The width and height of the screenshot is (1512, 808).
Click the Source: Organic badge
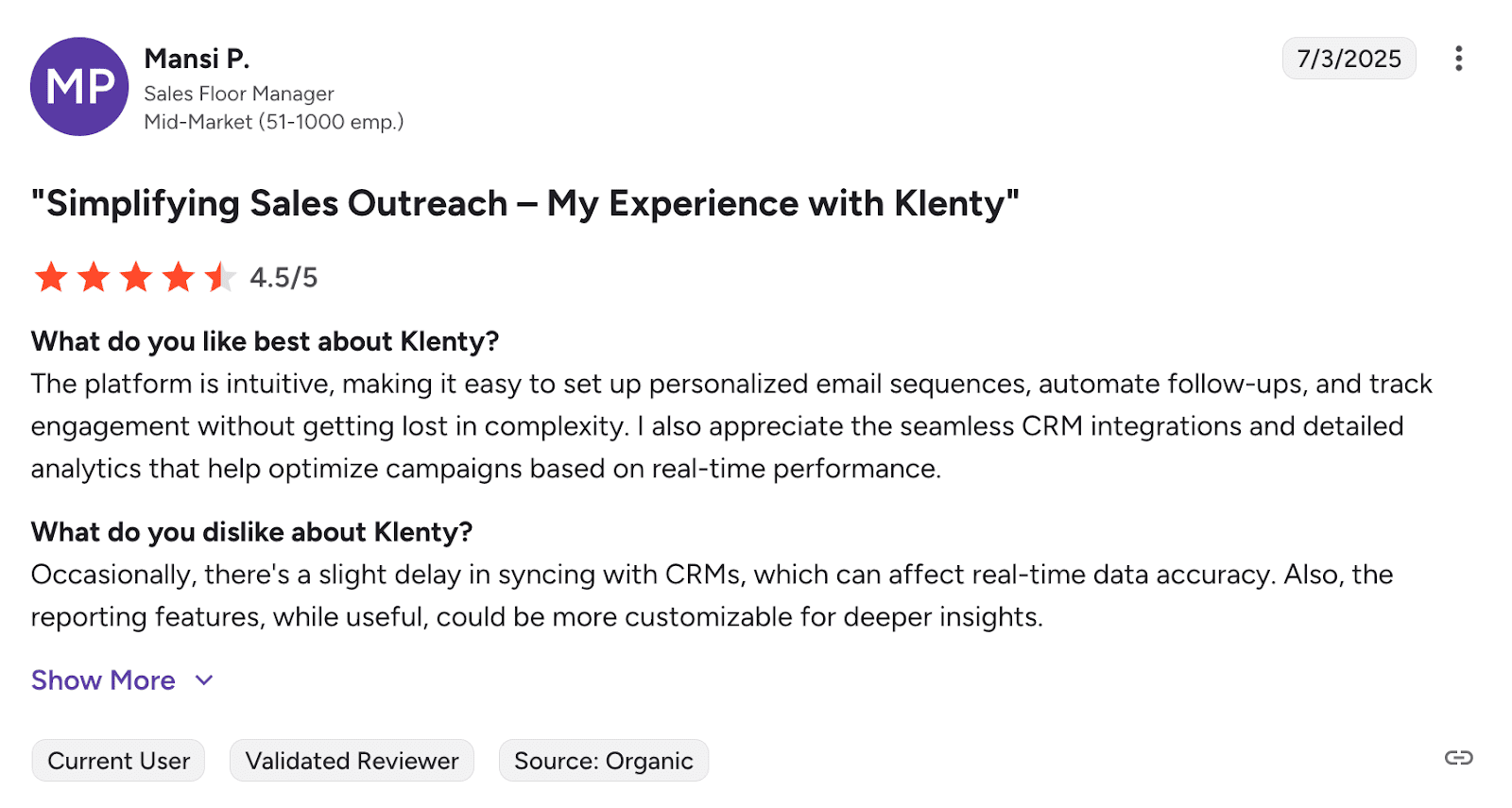click(x=603, y=761)
